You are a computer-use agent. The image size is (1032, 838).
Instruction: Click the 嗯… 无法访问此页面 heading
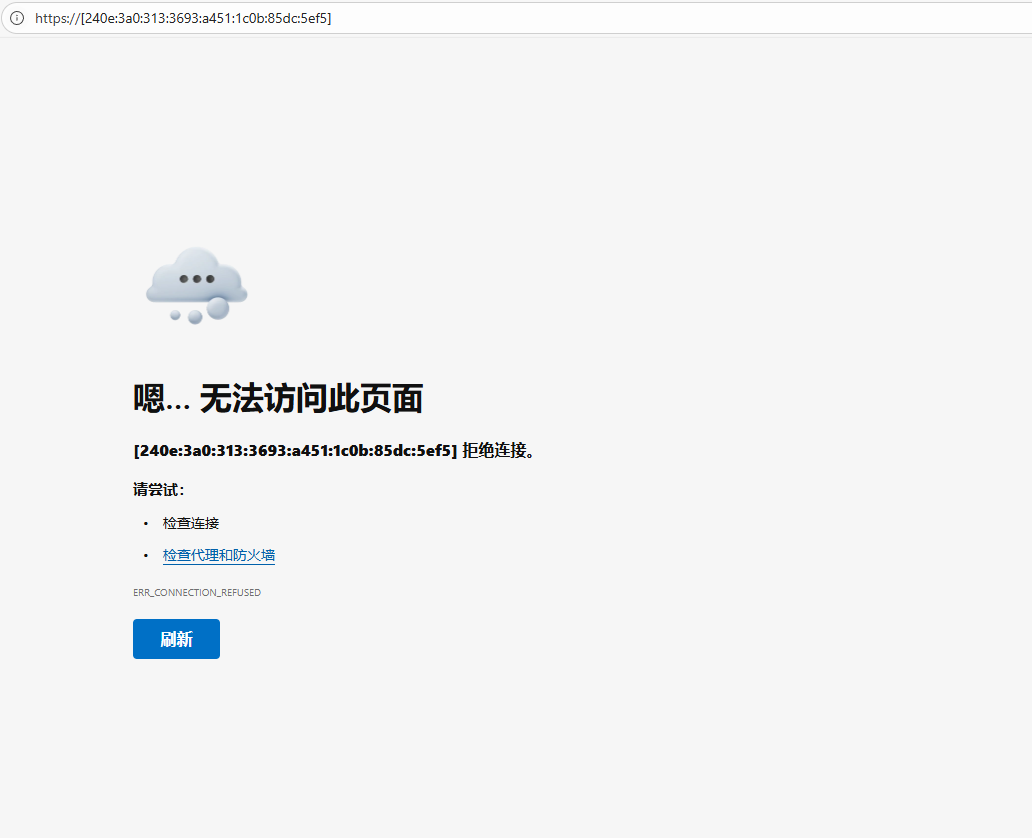point(277,397)
